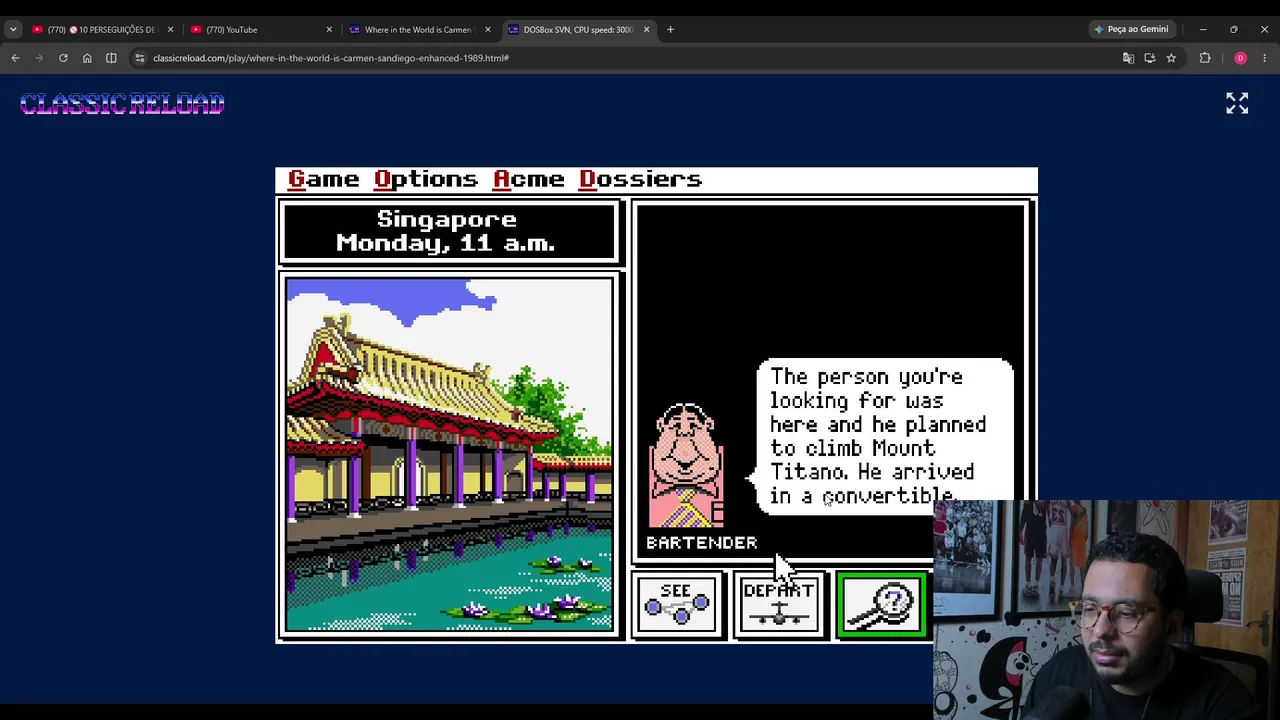Click the 'Peça ao Gemini' button

(x=1131, y=30)
